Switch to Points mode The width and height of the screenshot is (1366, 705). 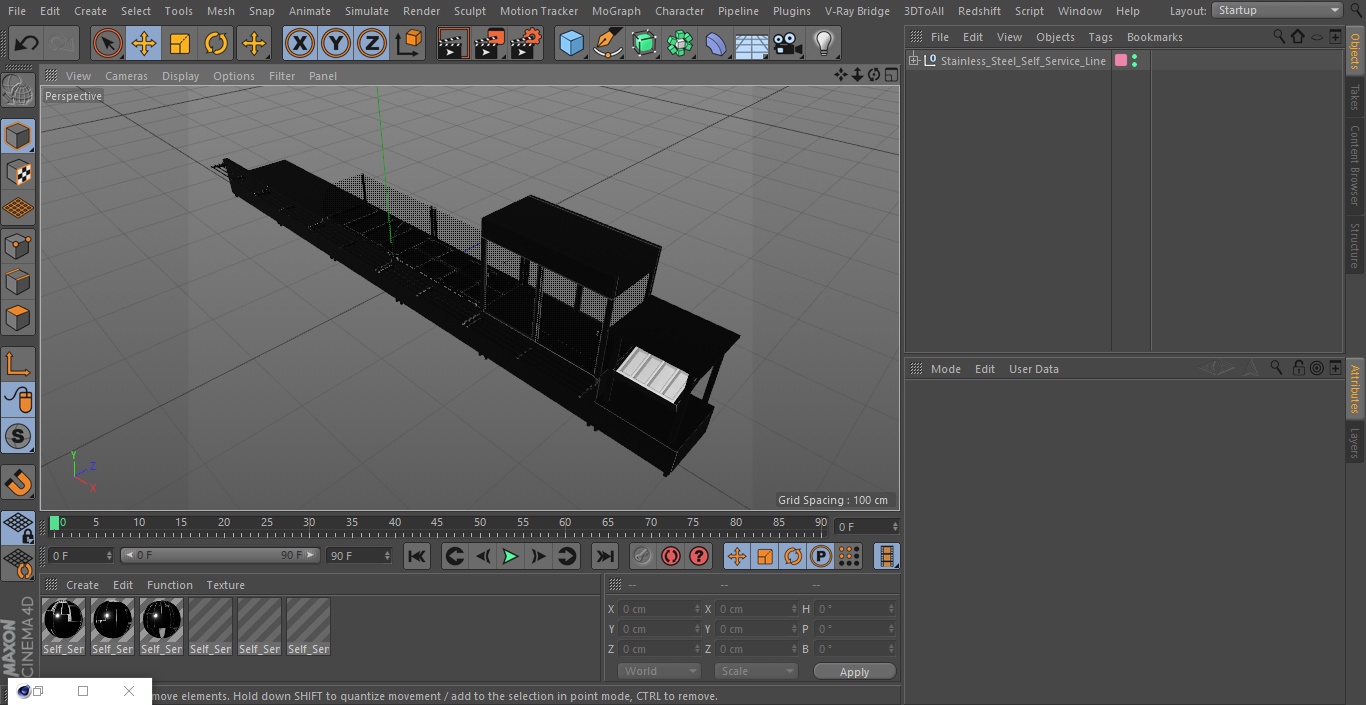coord(18,245)
